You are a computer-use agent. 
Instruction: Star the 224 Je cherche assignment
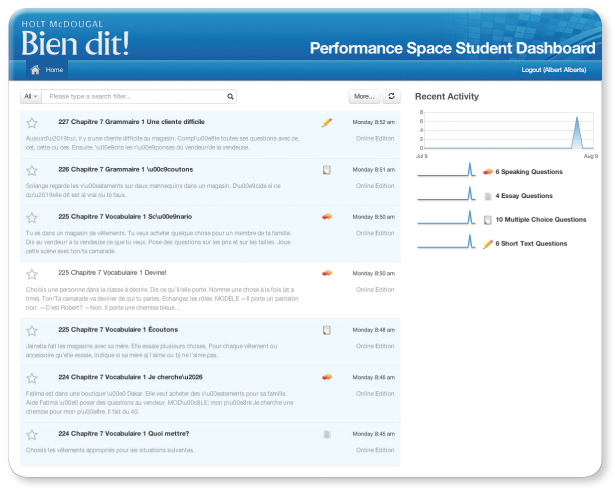pos(32,378)
